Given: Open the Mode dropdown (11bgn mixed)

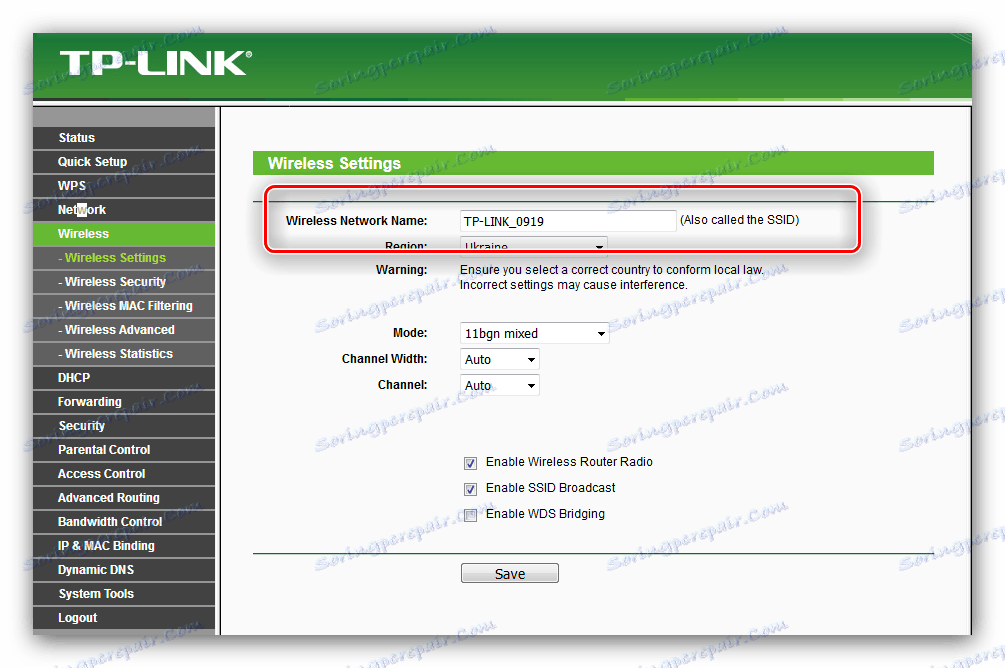Looking at the screenshot, I should click(x=534, y=333).
